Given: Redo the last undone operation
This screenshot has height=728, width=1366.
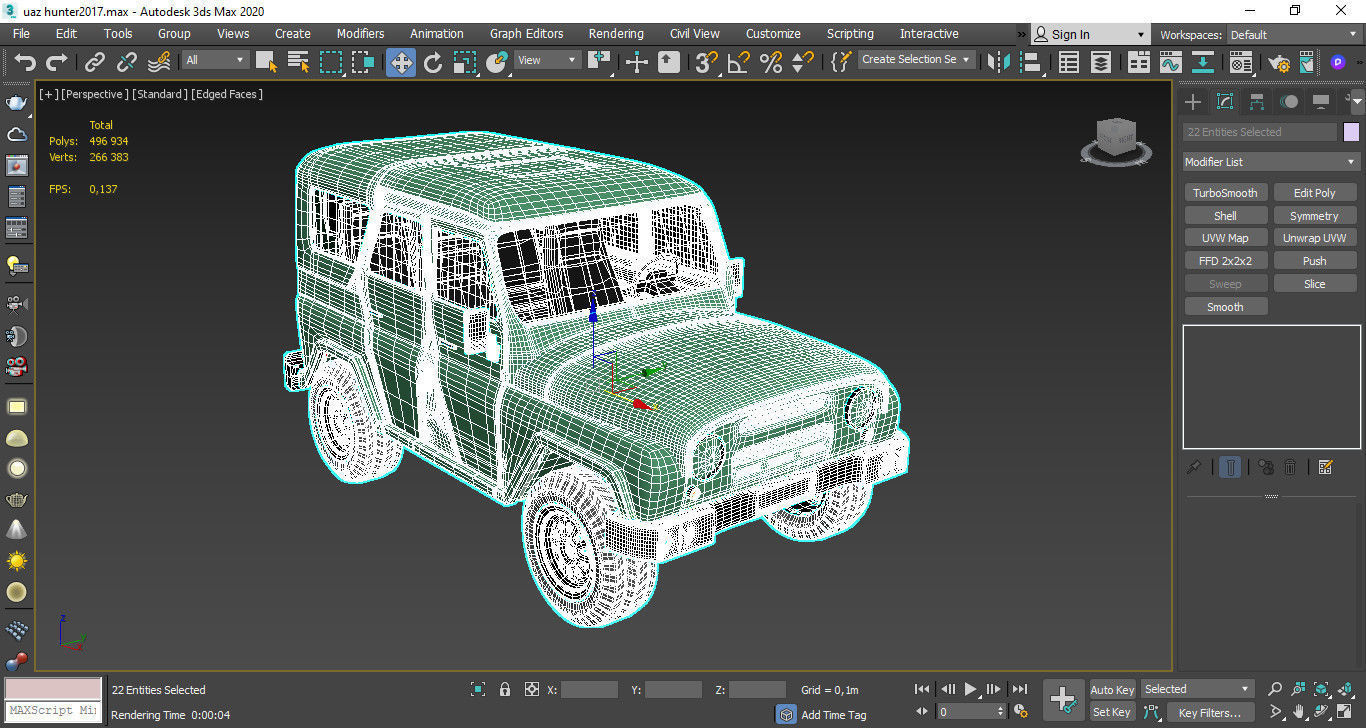Looking at the screenshot, I should click(x=57, y=62).
